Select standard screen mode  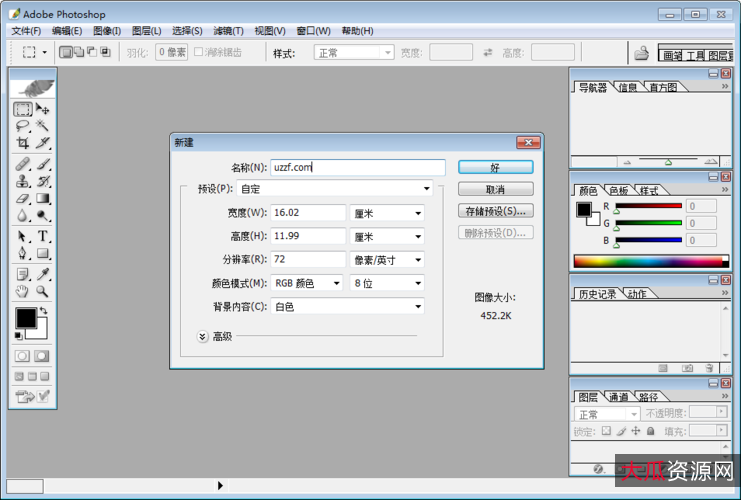19,376
